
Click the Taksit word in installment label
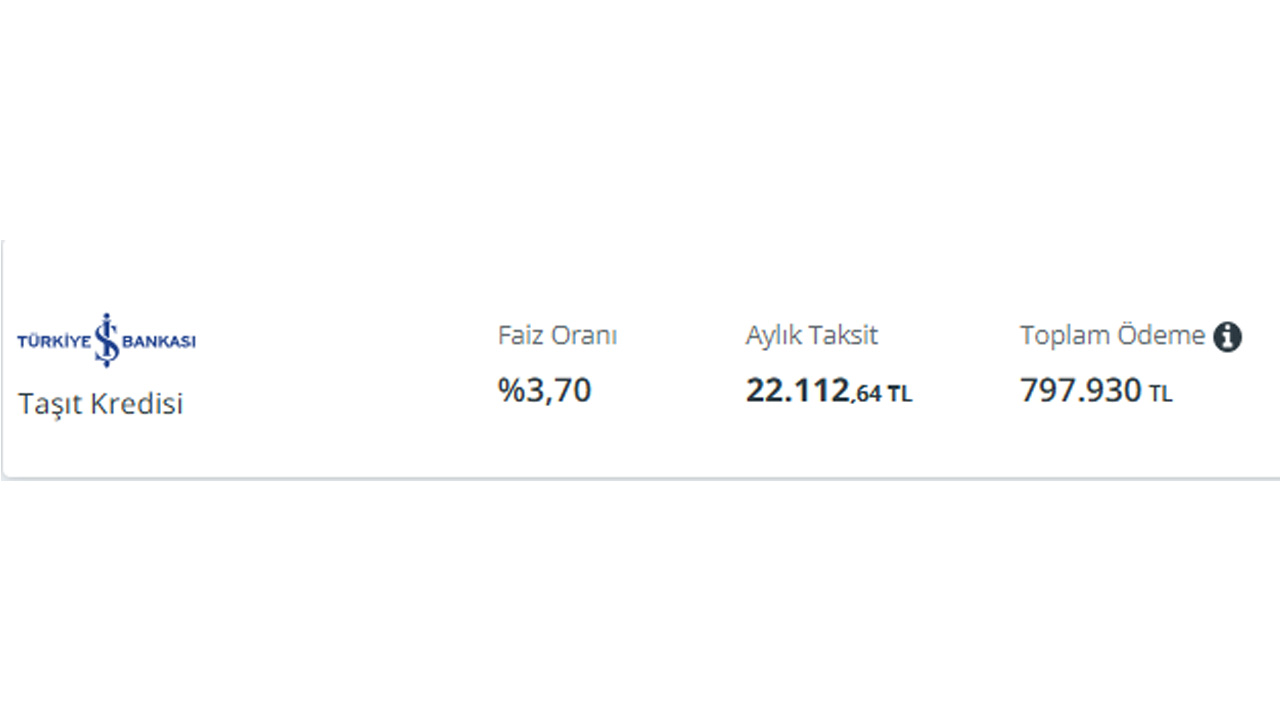[x=844, y=336]
